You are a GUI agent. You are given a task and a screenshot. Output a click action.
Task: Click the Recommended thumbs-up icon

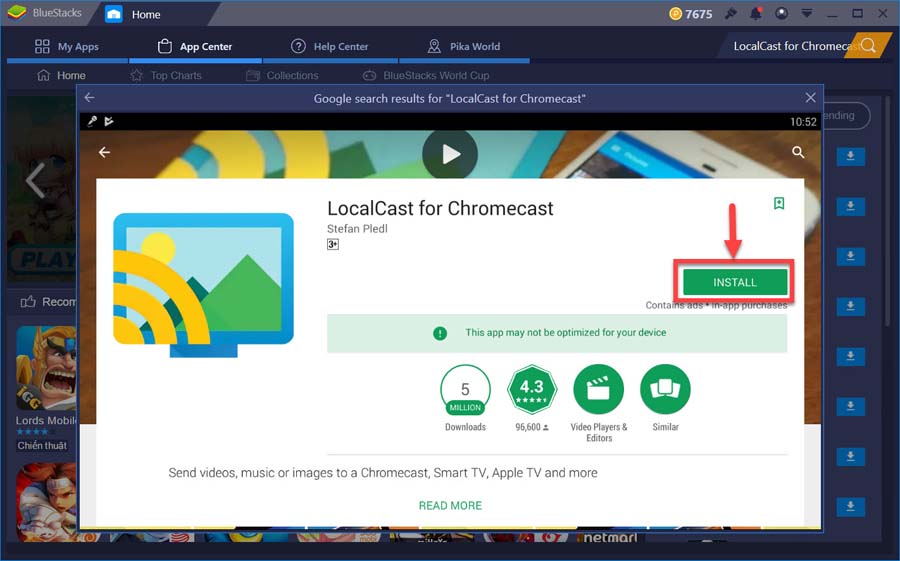(x=28, y=301)
